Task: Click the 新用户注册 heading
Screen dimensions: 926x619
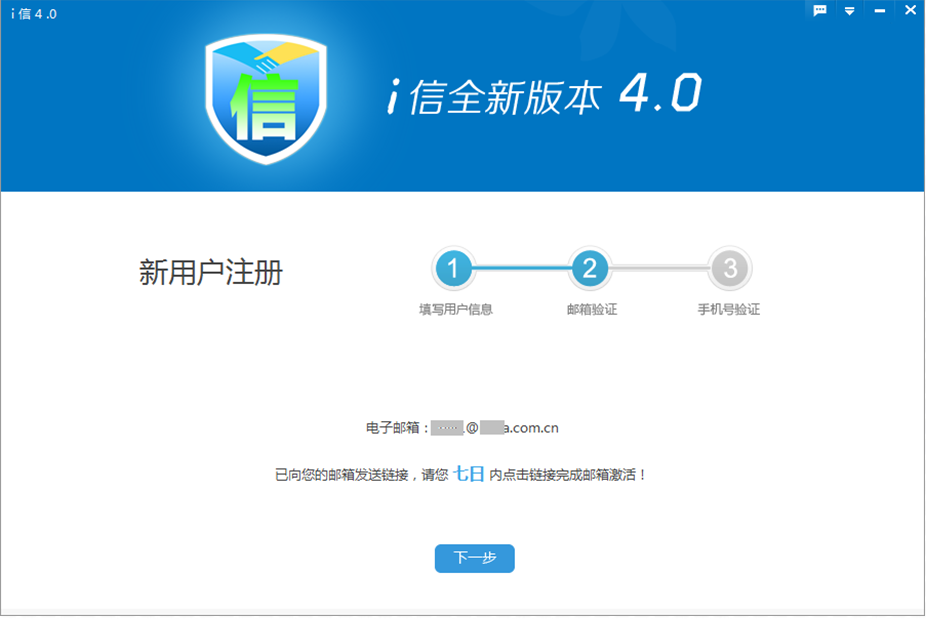Action: pos(211,272)
